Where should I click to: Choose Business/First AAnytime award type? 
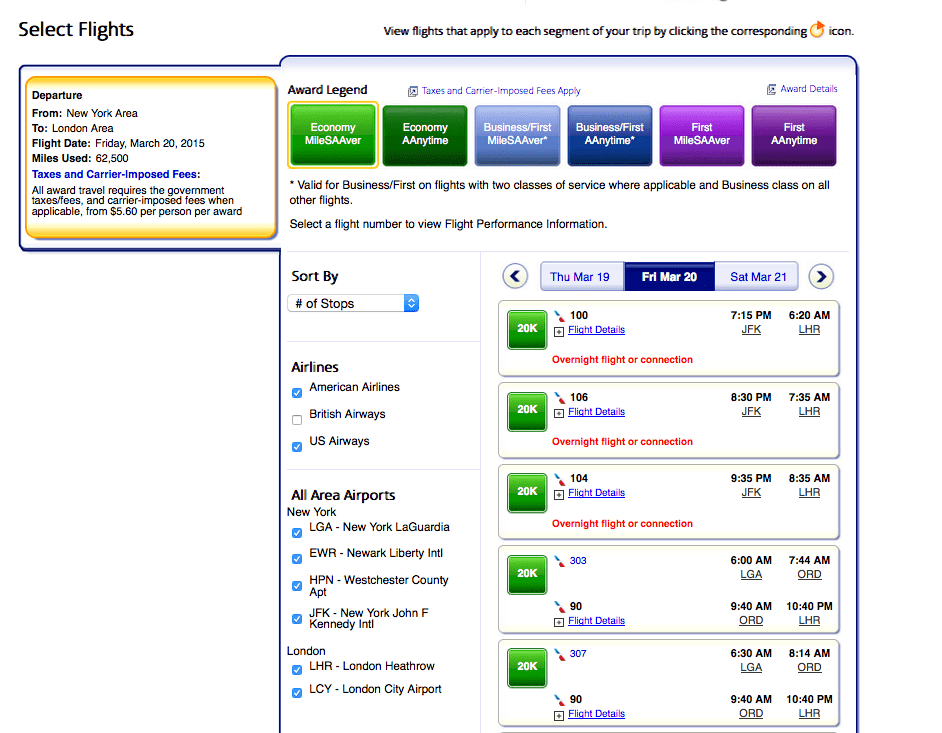click(610, 135)
